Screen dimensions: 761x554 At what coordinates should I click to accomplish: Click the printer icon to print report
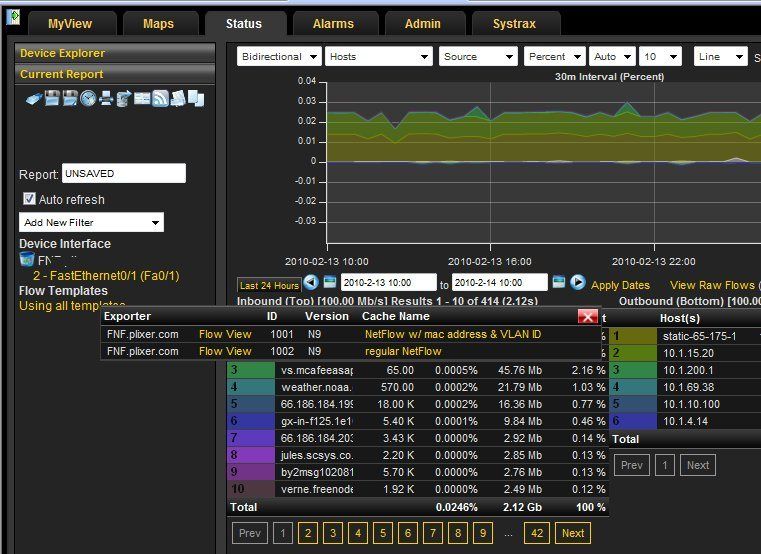pos(106,99)
